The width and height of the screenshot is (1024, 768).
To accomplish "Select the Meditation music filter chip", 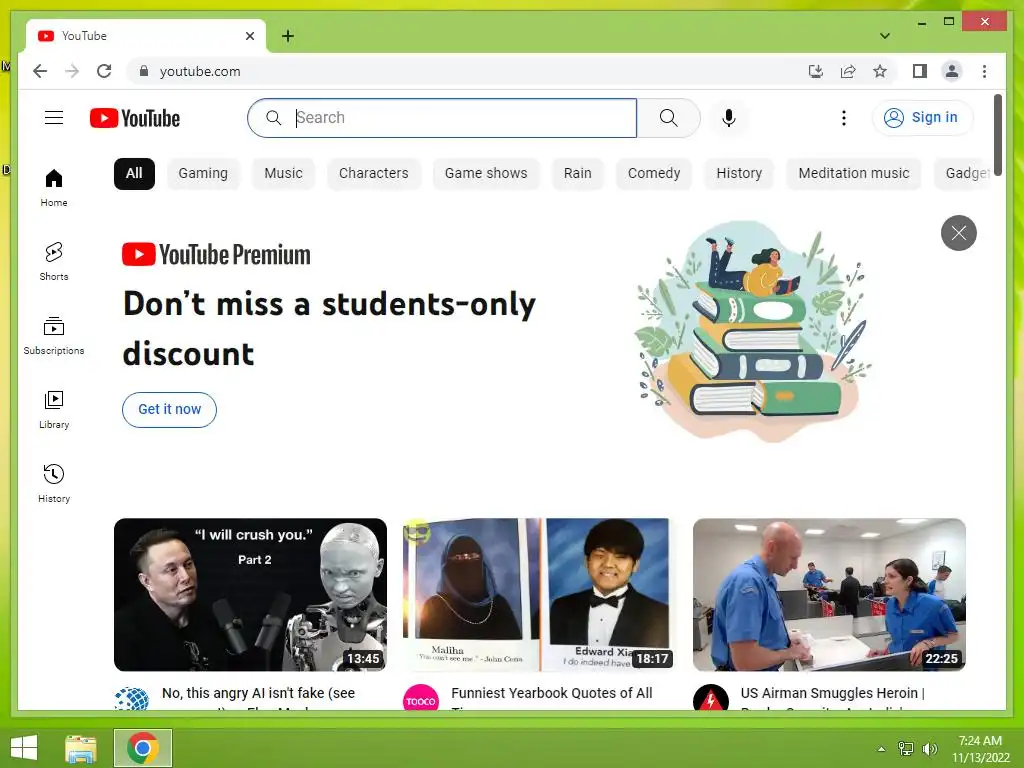I will (854, 174).
